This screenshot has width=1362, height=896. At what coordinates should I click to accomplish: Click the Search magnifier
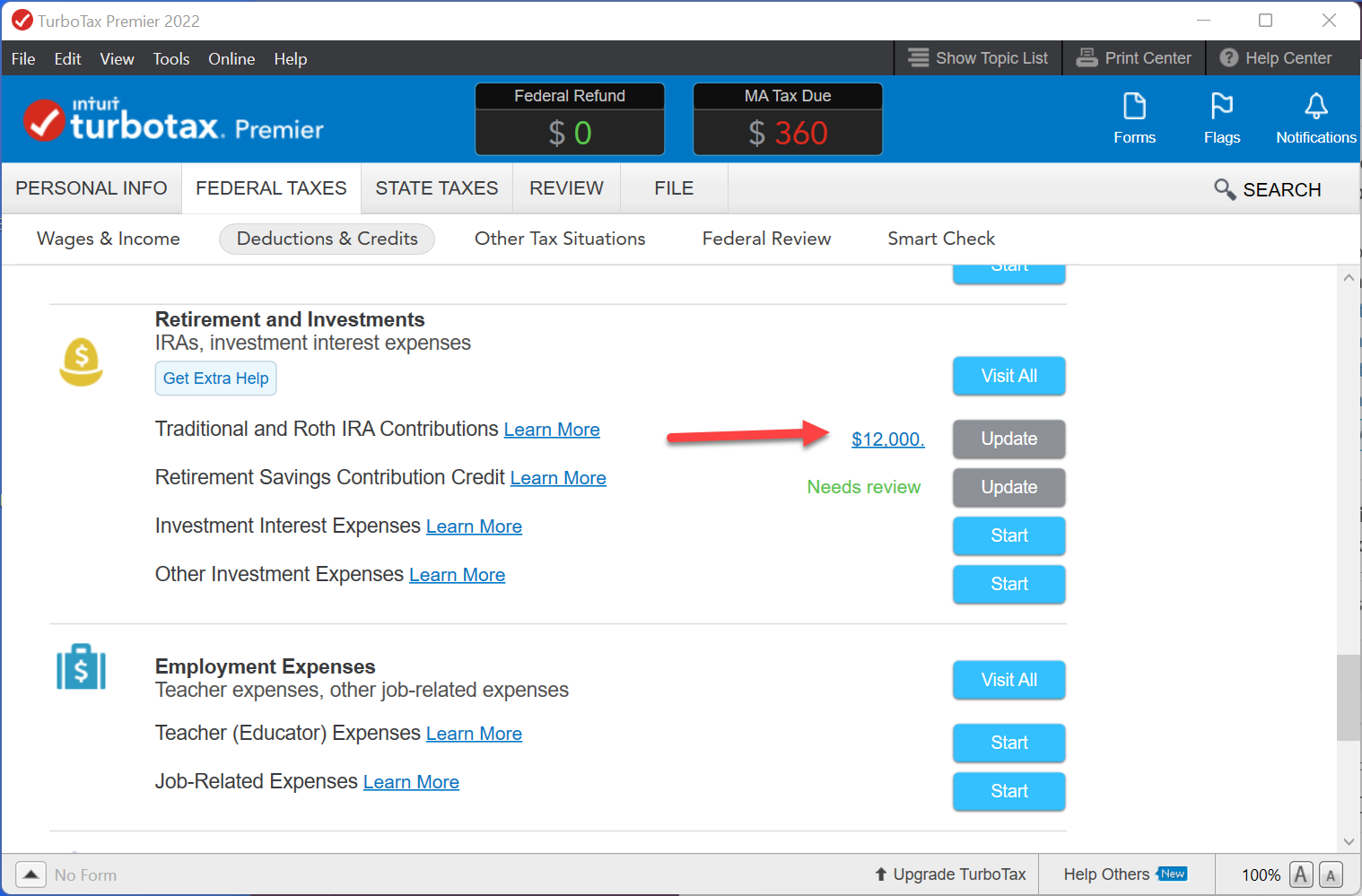[x=1225, y=188]
